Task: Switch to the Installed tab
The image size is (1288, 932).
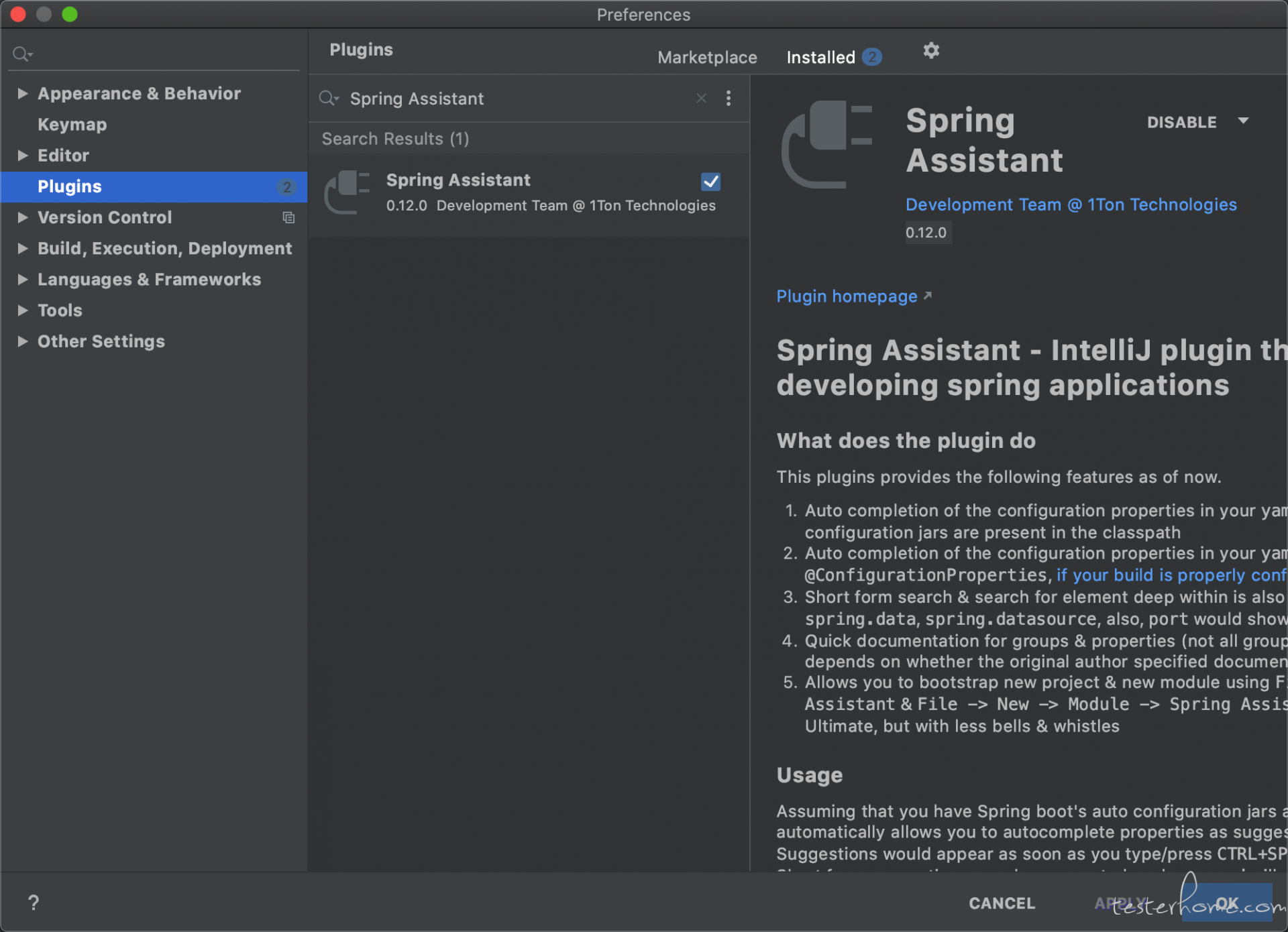Action: (x=820, y=58)
